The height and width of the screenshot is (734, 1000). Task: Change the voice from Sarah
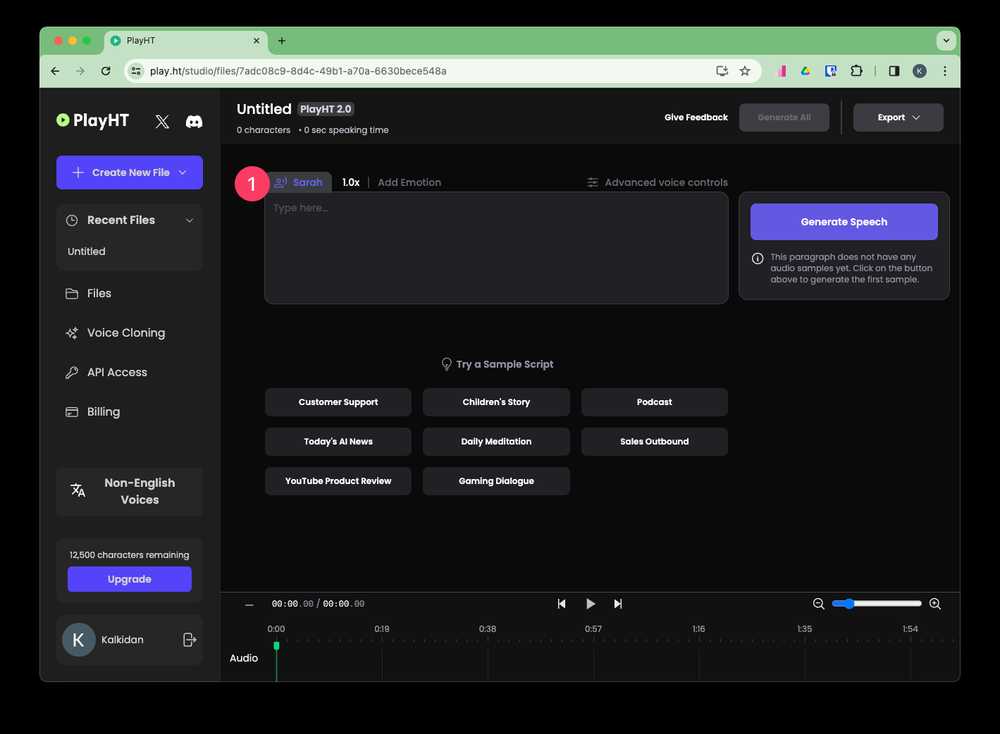[299, 182]
